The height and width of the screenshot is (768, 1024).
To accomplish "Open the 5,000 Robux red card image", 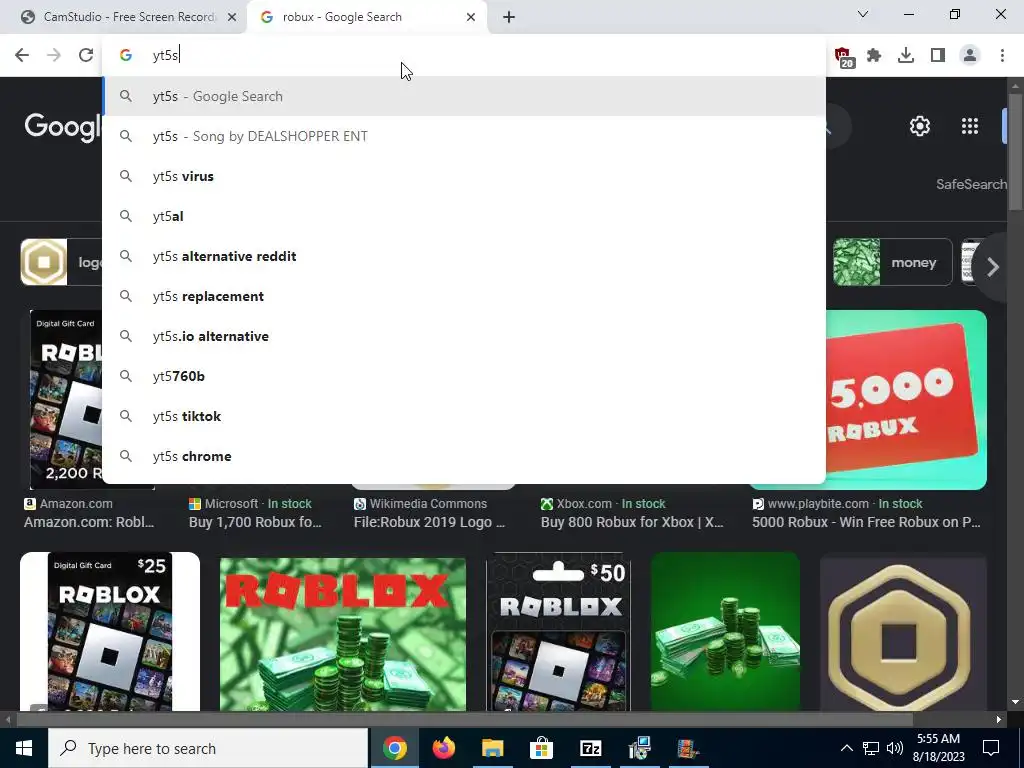I will pyautogui.click(x=906, y=400).
